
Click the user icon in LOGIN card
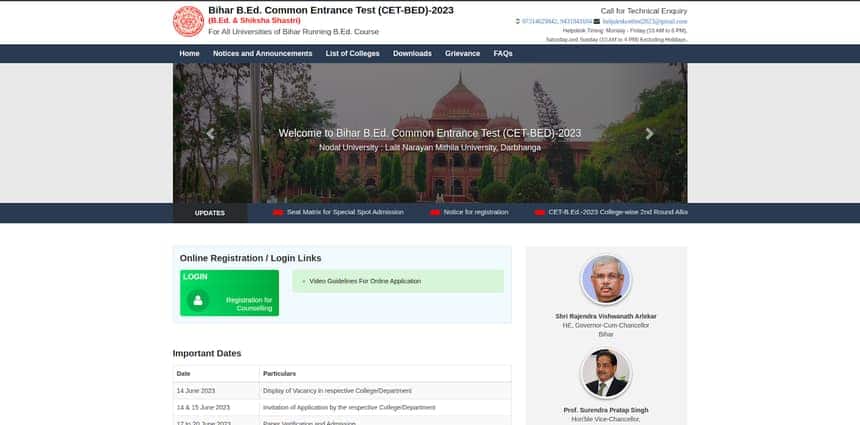(x=198, y=300)
